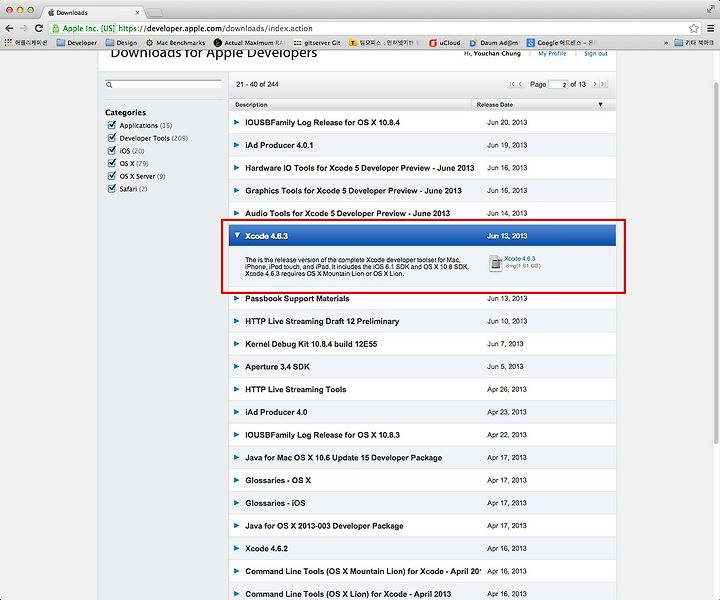Uncheck the Developer Tools category
Image resolution: width=720 pixels, height=600 pixels.
[x=112, y=138]
